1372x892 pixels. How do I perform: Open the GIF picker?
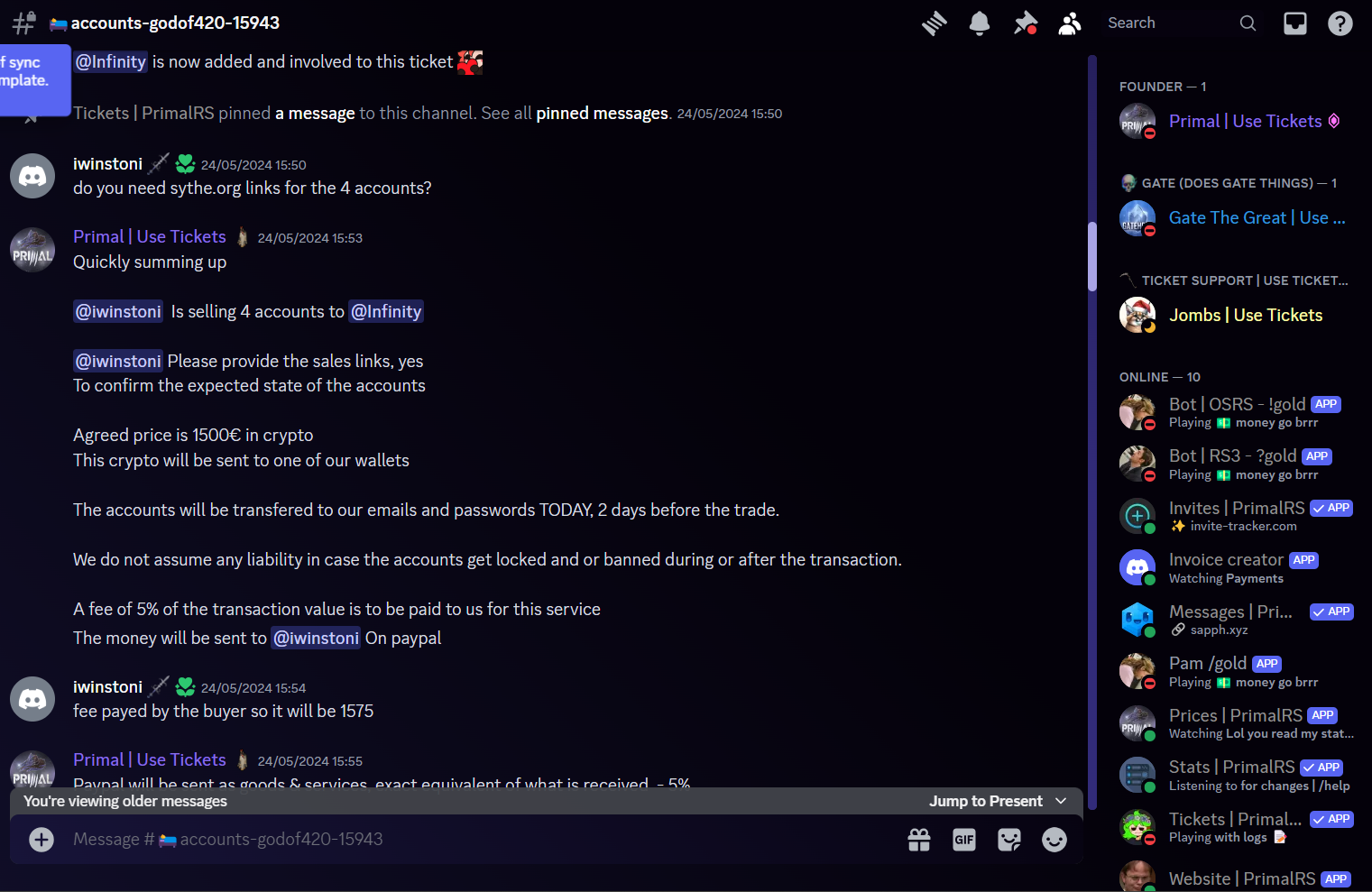(964, 840)
